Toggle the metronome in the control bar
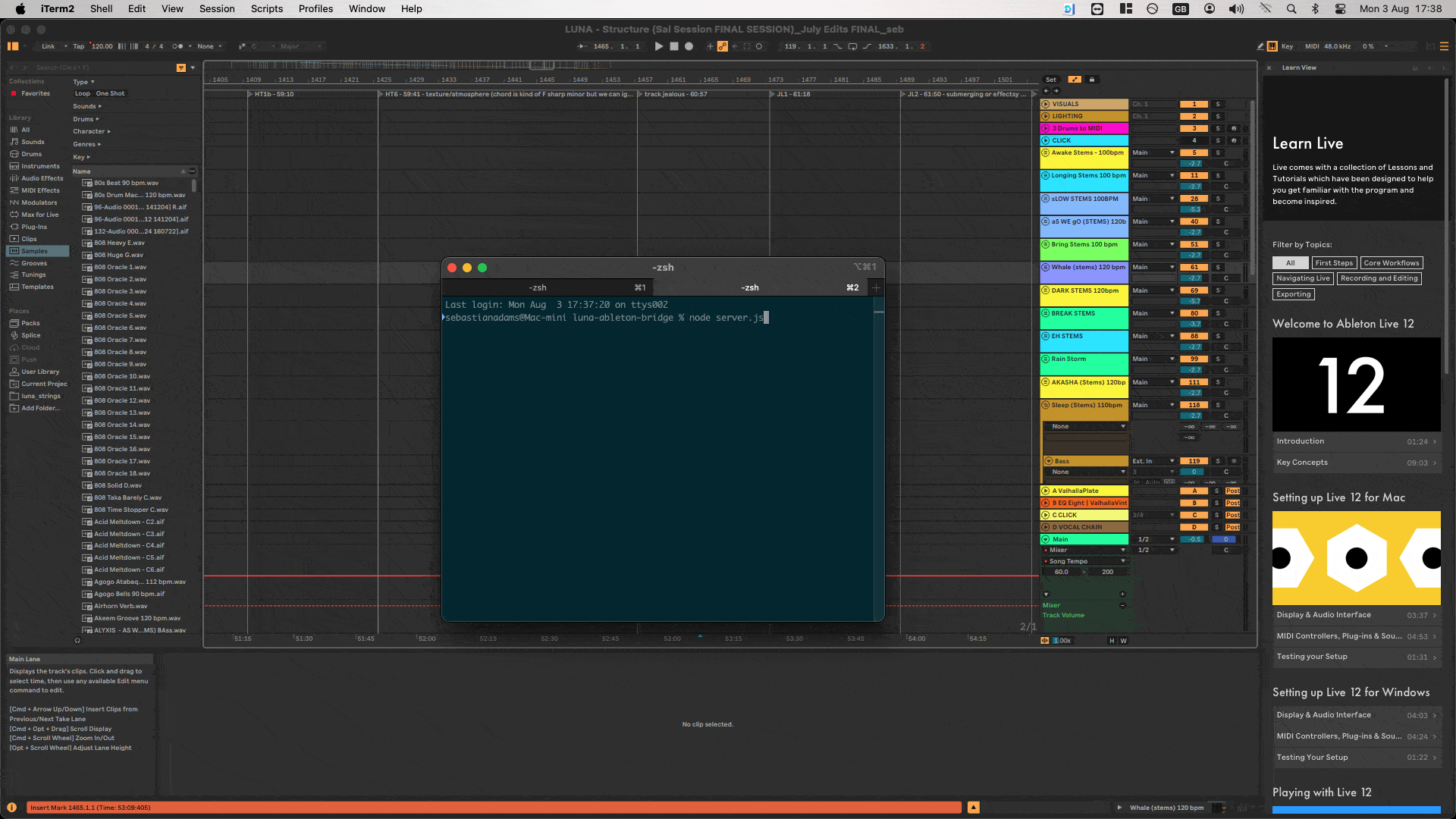 click(177, 46)
